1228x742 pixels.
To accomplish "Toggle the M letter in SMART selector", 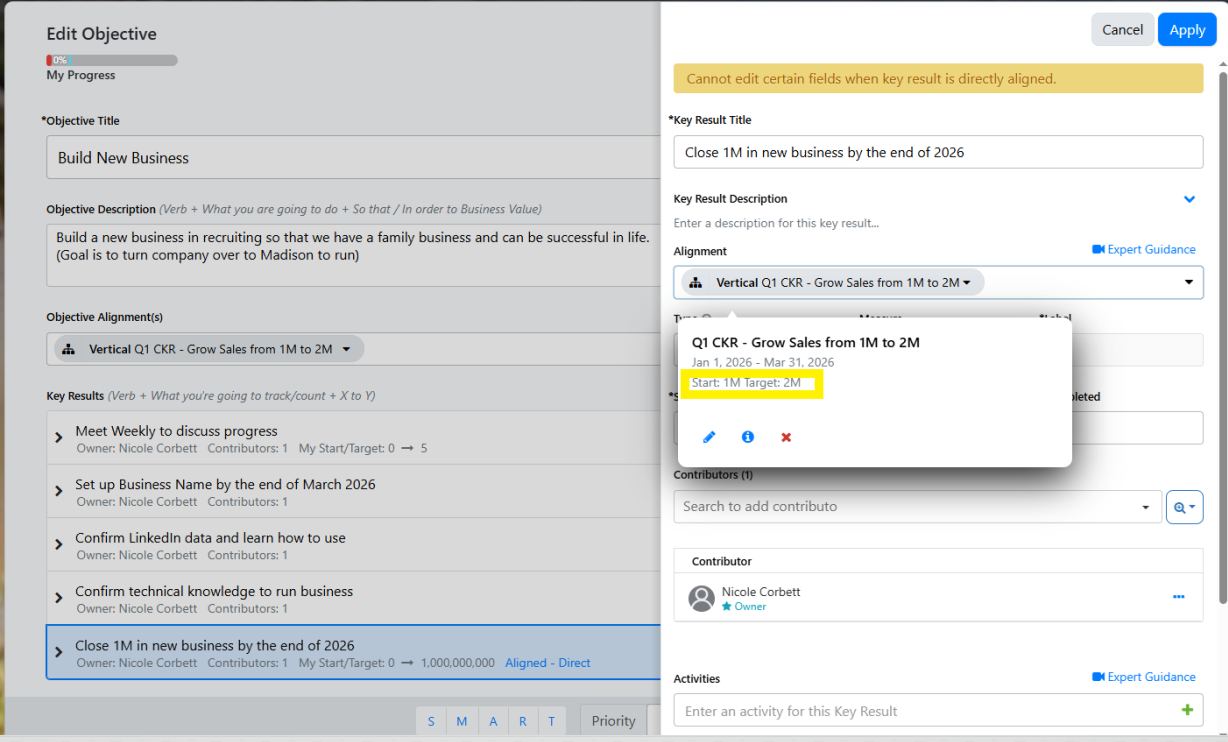I will 461,721.
